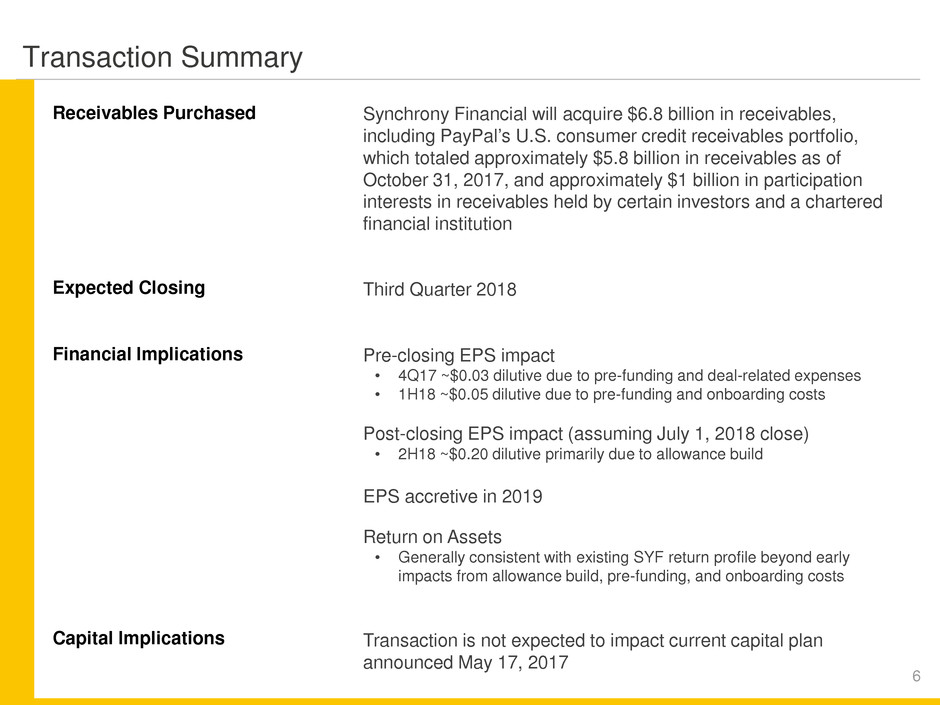This screenshot has height=705, width=940.
Task: Select the Post-closing EPS impact line
Action: point(574,434)
